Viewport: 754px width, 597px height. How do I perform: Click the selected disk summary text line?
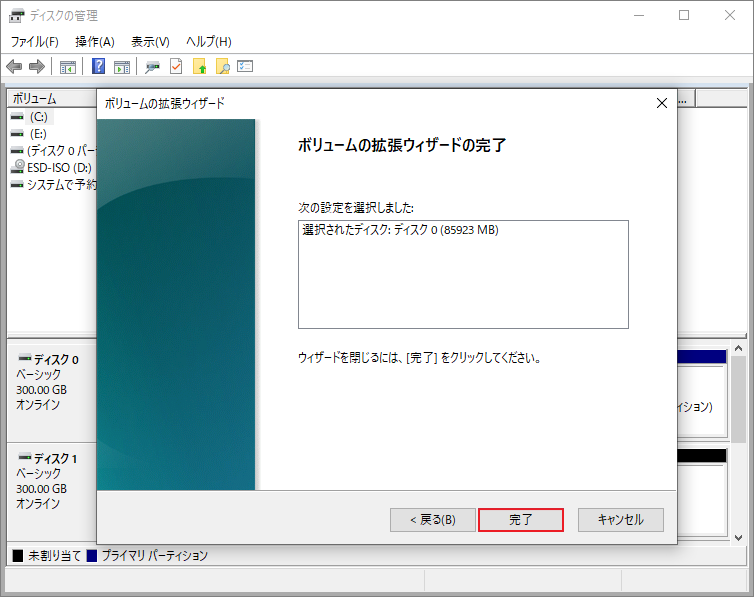400,230
